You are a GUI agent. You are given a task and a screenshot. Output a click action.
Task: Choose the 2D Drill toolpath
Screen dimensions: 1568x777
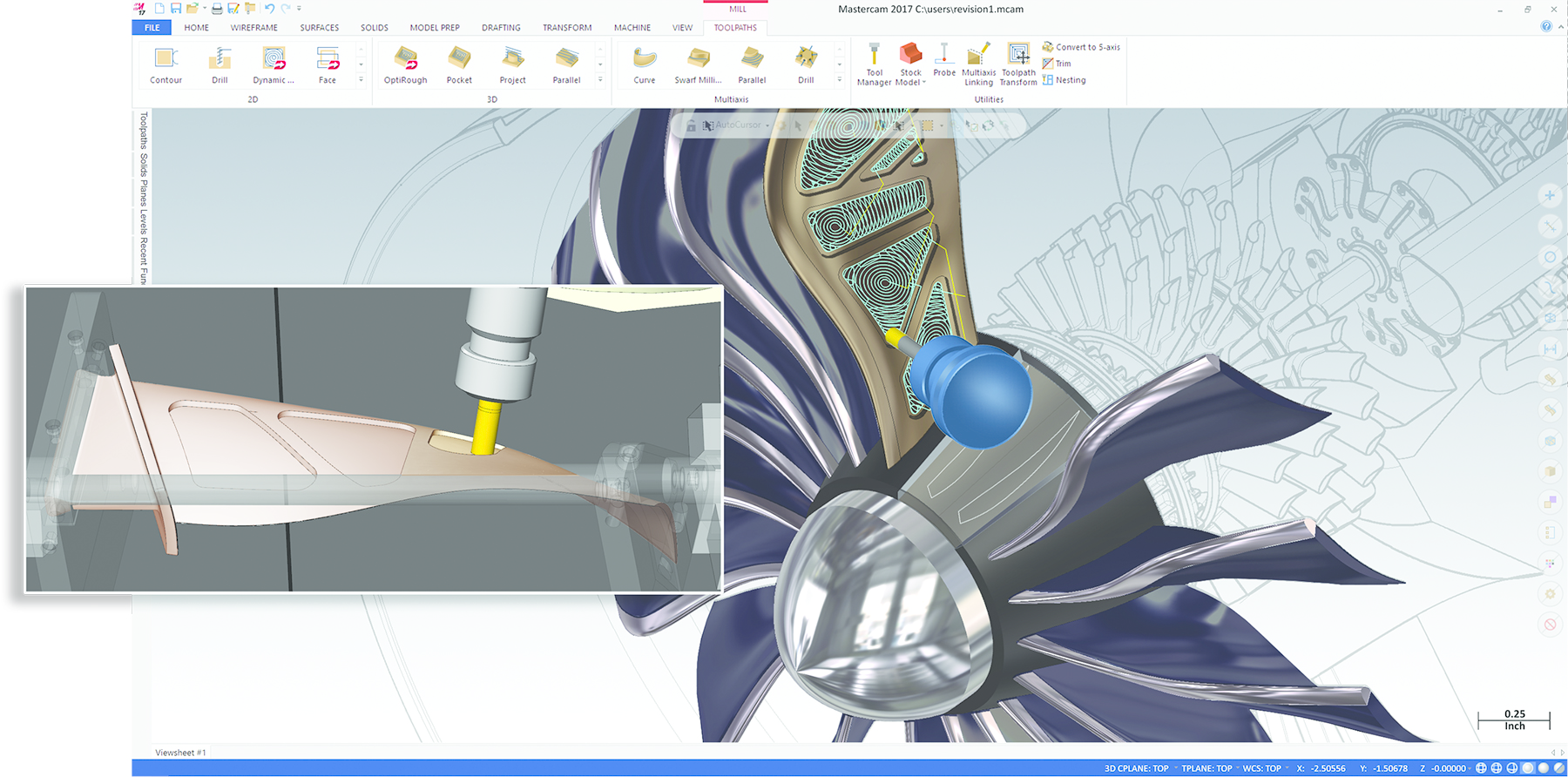(220, 66)
